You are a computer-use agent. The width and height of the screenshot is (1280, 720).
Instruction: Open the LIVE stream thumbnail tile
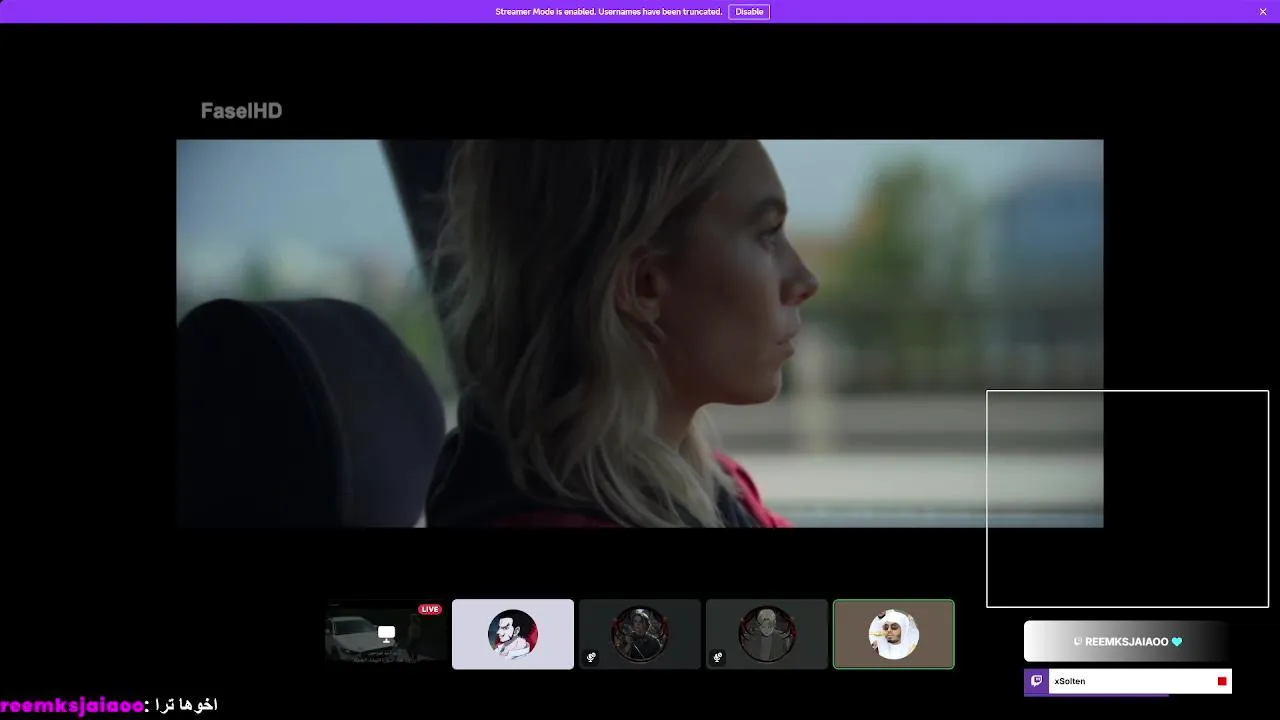[x=386, y=634]
